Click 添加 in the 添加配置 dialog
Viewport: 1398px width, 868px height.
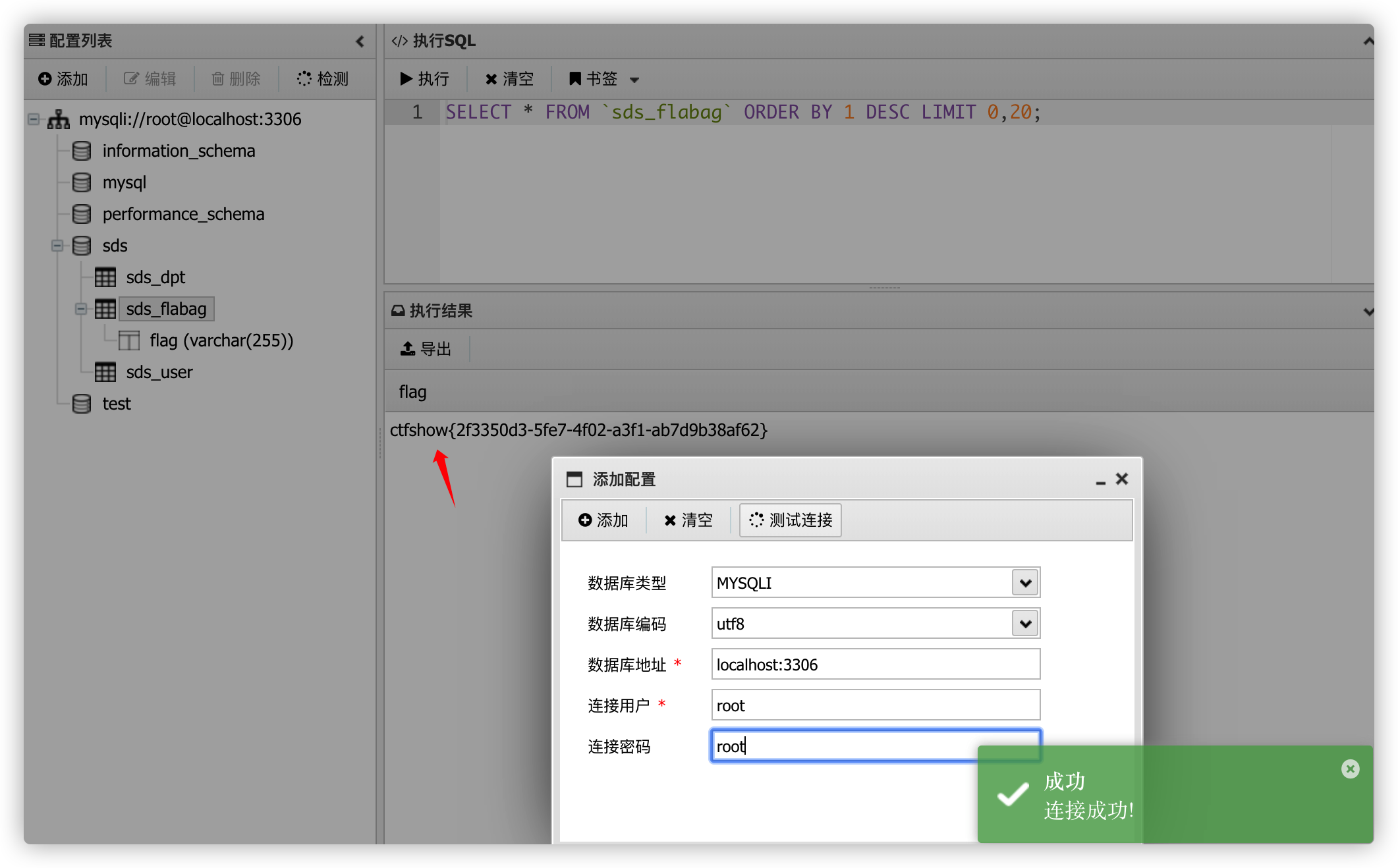603,520
